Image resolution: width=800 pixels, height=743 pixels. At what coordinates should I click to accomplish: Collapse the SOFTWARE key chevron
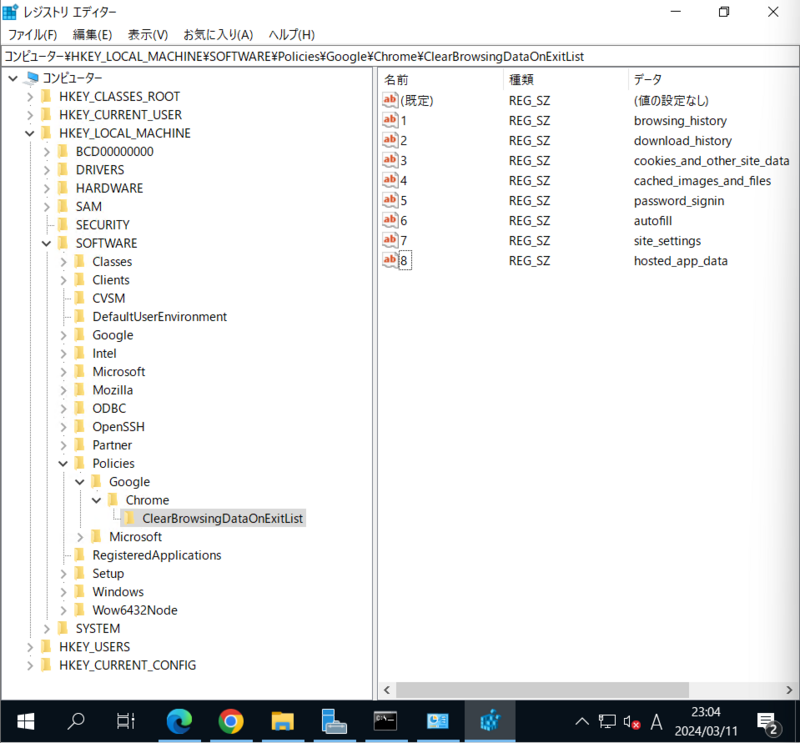click(x=46, y=243)
